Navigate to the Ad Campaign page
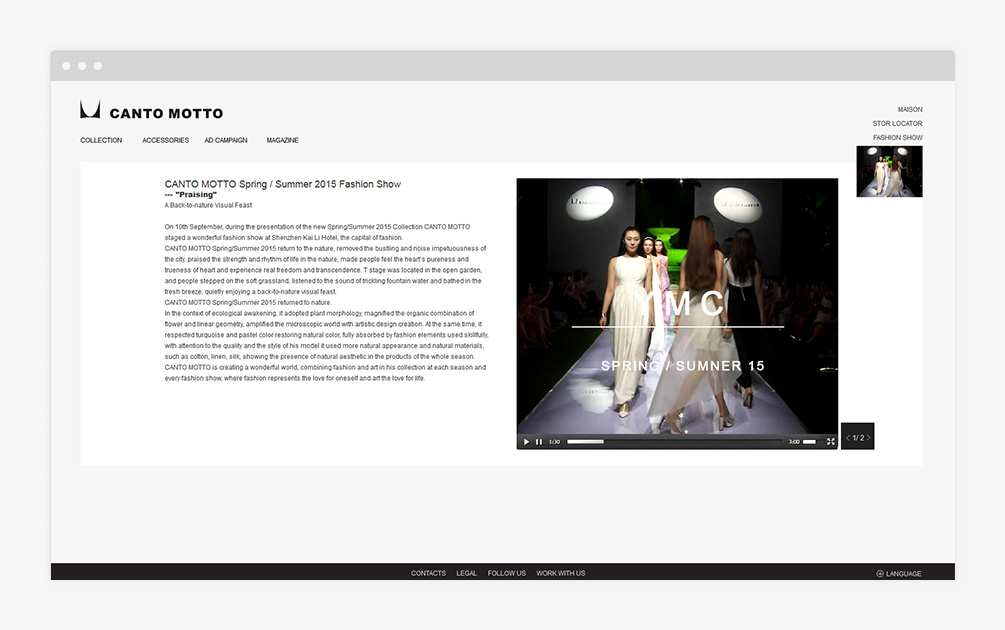 [x=226, y=141]
